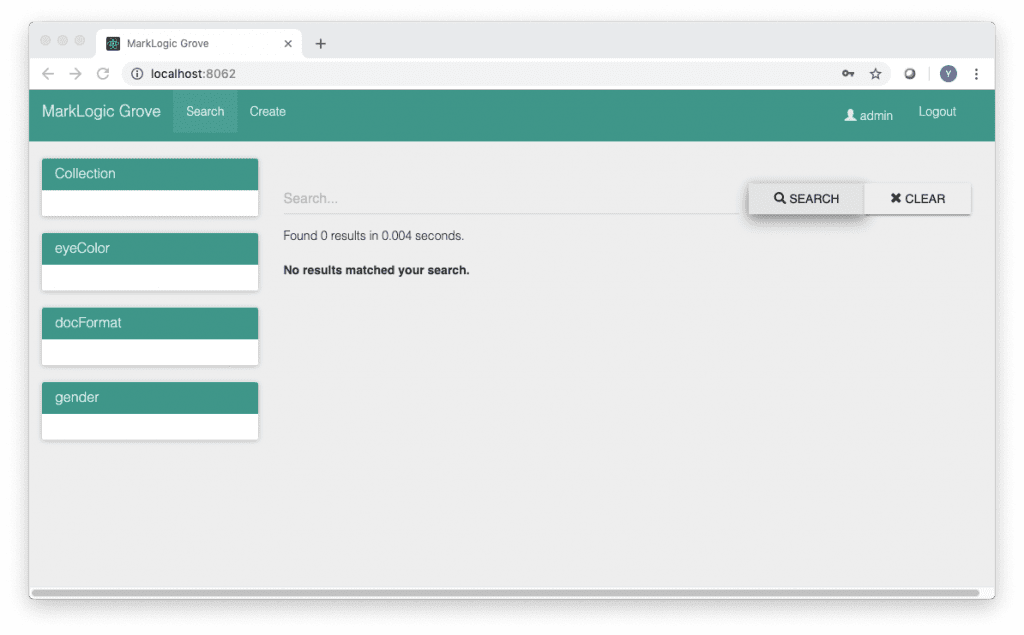1024x635 pixels.
Task: Open the Chrome three-dot menu
Action: tap(976, 74)
